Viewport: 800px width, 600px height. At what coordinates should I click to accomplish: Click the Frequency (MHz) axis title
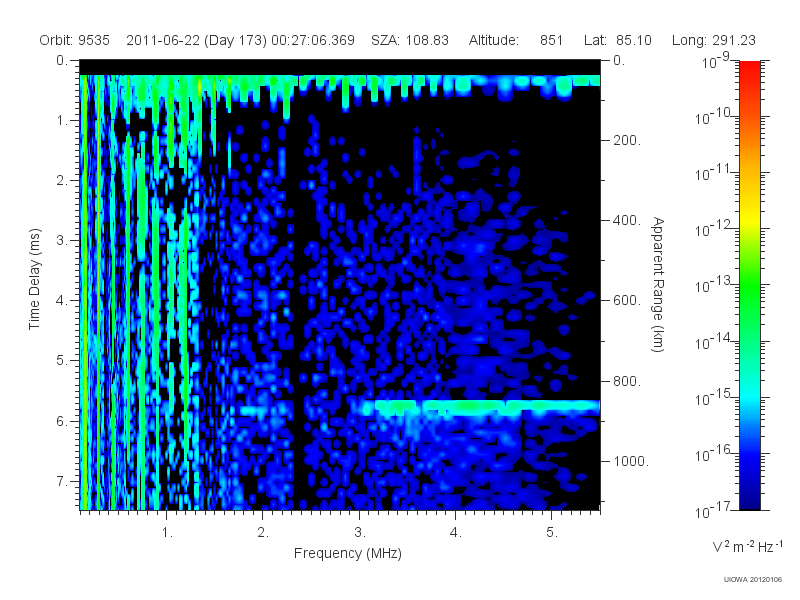point(348,554)
